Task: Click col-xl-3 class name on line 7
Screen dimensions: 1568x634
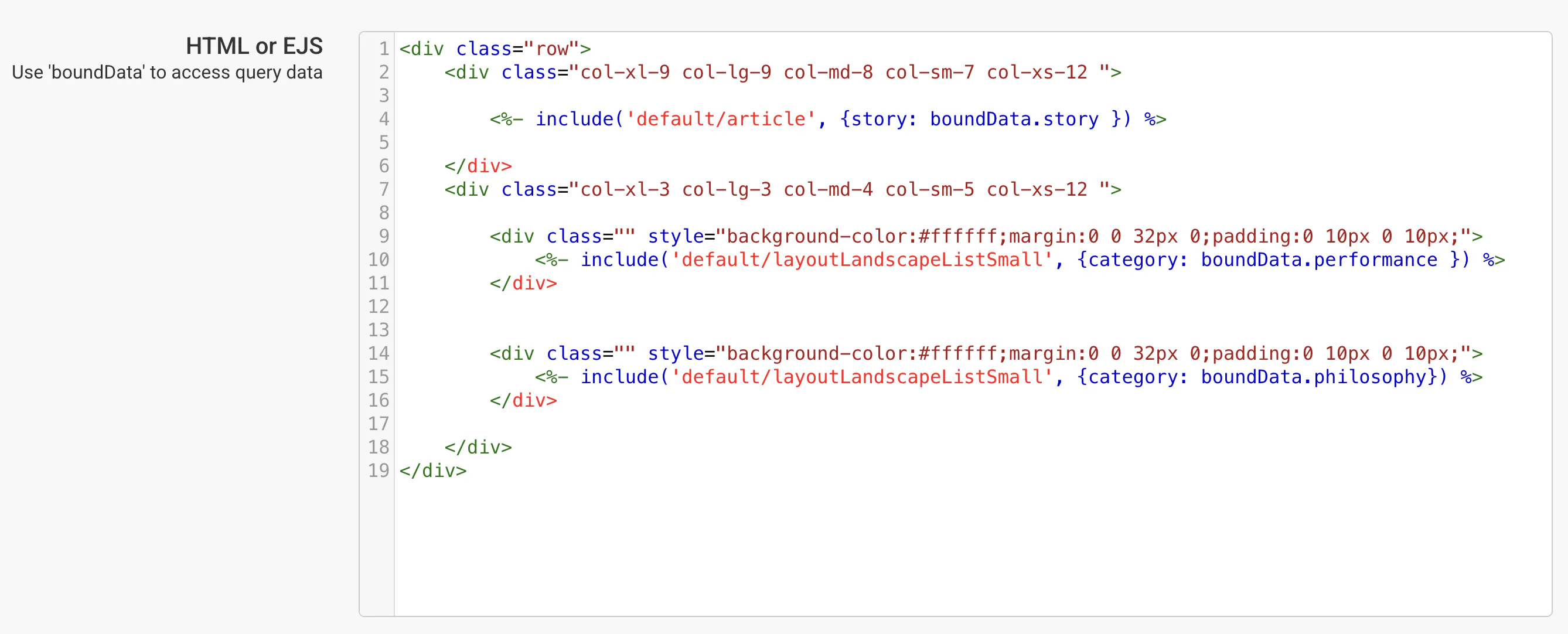Action: [x=625, y=190]
